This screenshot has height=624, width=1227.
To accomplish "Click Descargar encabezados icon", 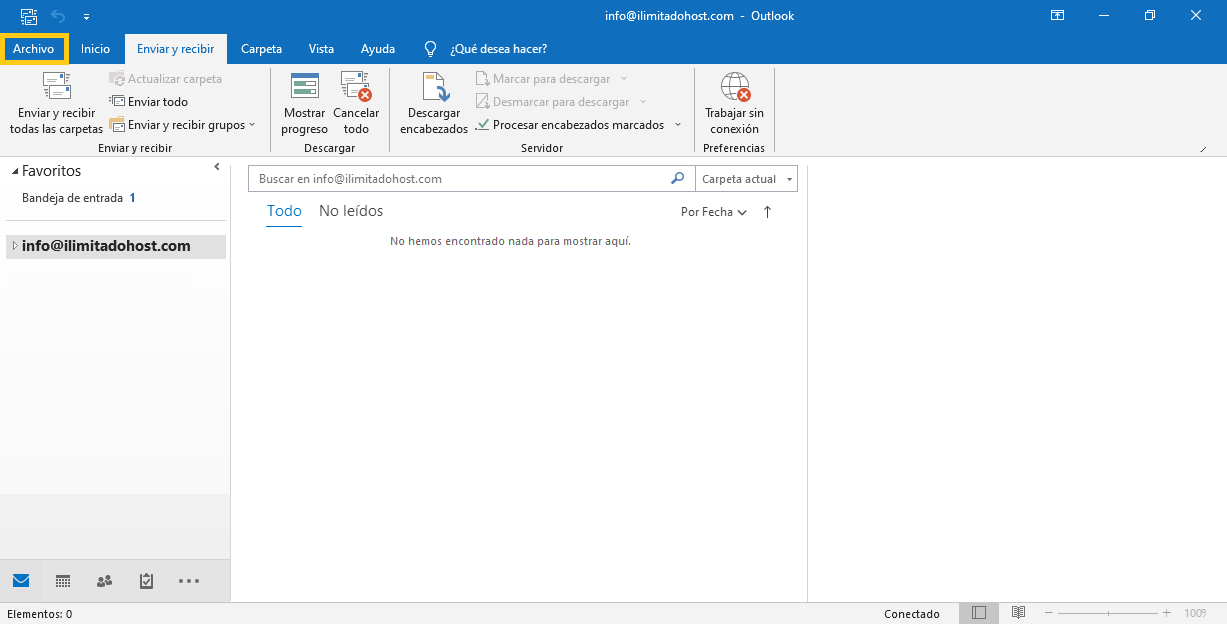I will [x=434, y=88].
